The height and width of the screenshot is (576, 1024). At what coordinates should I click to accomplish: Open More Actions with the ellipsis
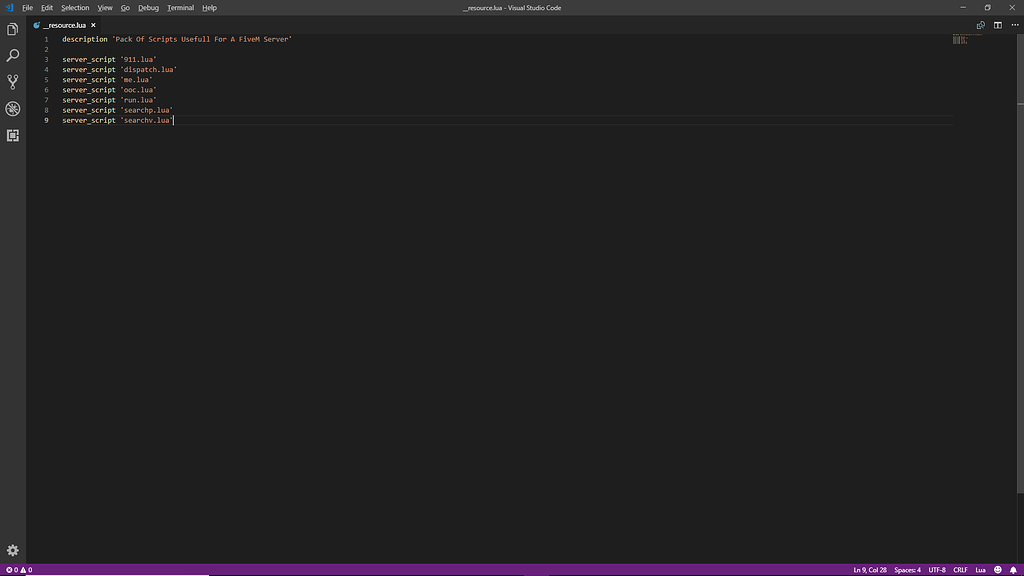click(x=1014, y=25)
